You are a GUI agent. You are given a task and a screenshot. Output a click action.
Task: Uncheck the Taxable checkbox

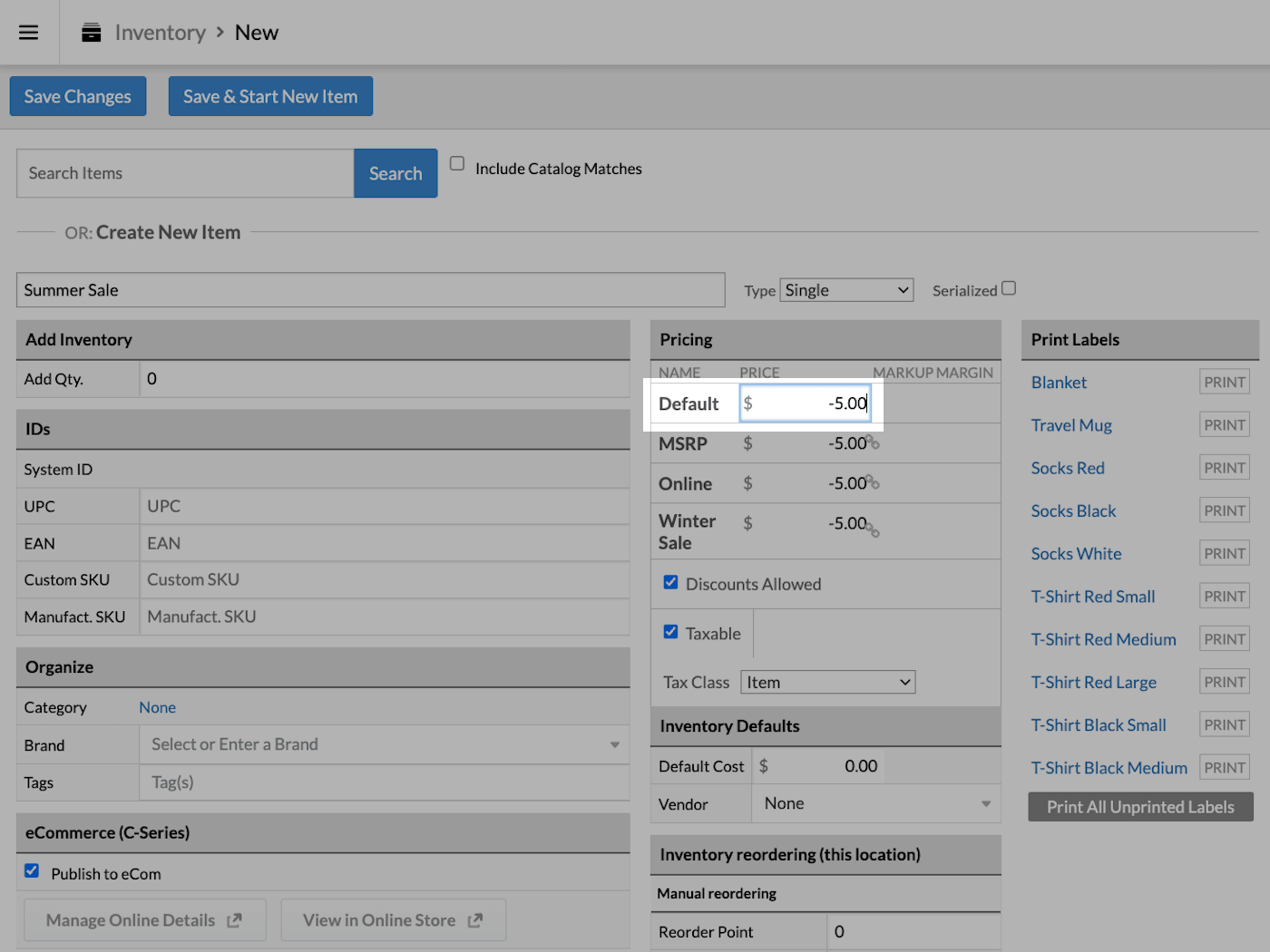coord(670,632)
